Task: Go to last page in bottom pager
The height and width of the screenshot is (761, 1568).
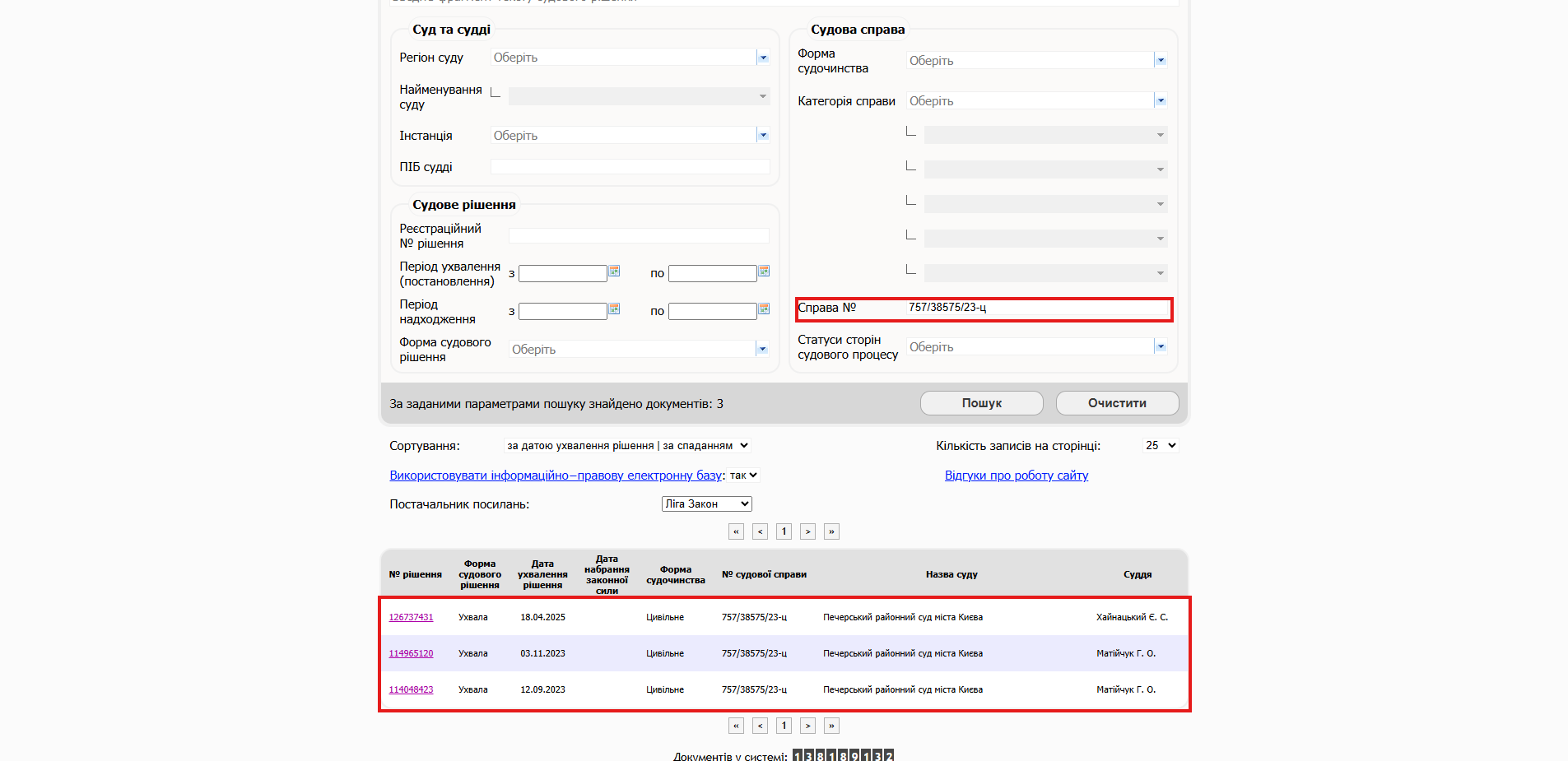Action: coord(831,726)
